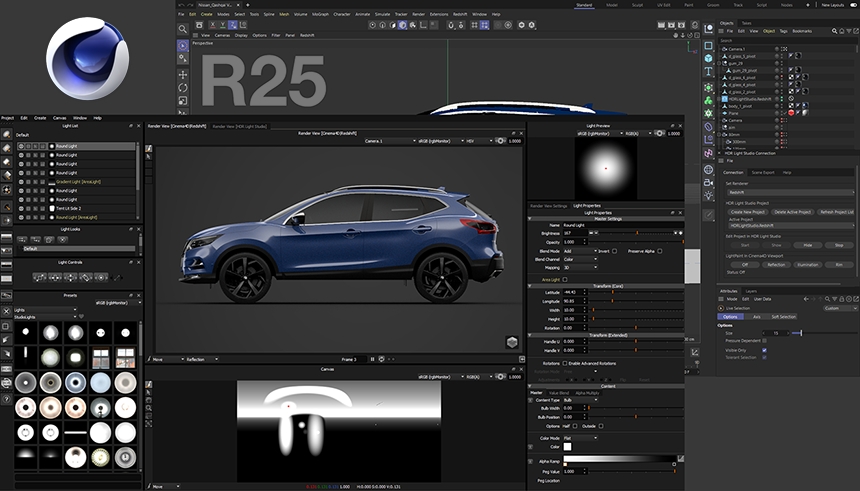860x491 pixels.
Task: Click the X close icon in HDR left toolbar
Action: (7, 311)
